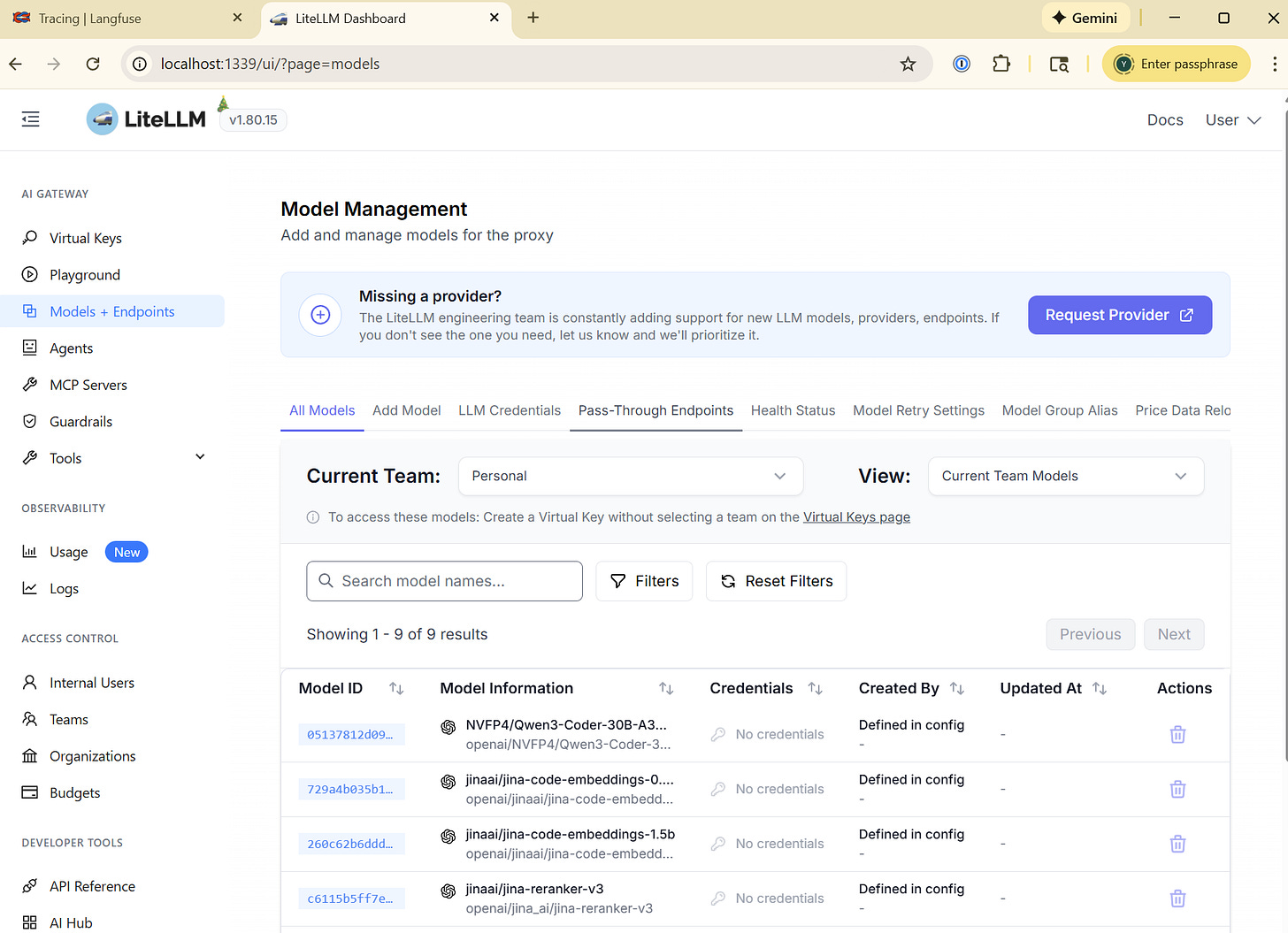Delete the NVFP4/Qwen3-Coder model row
The height and width of the screenshot is (933, 1288).
(1177, 735)
